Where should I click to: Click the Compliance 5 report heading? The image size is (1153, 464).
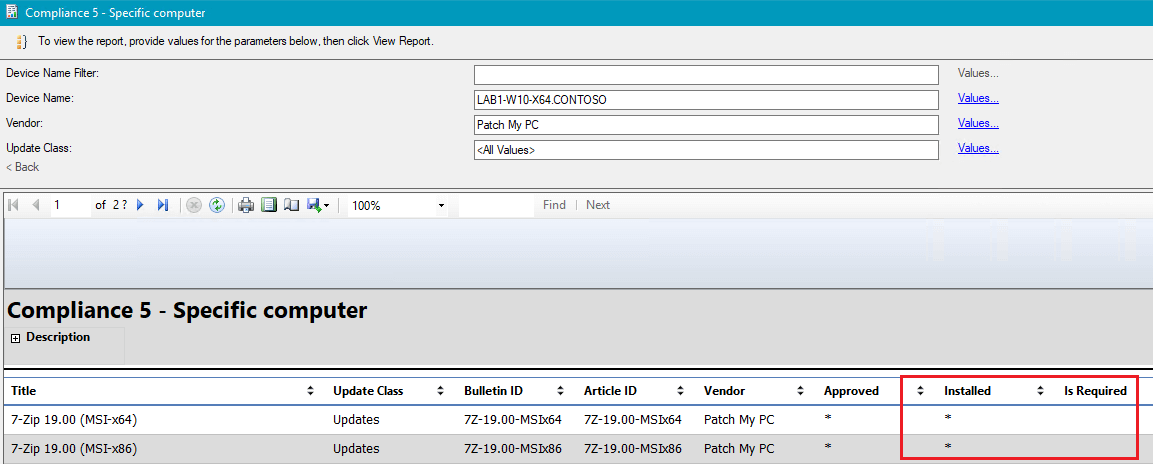pos(188,310)
